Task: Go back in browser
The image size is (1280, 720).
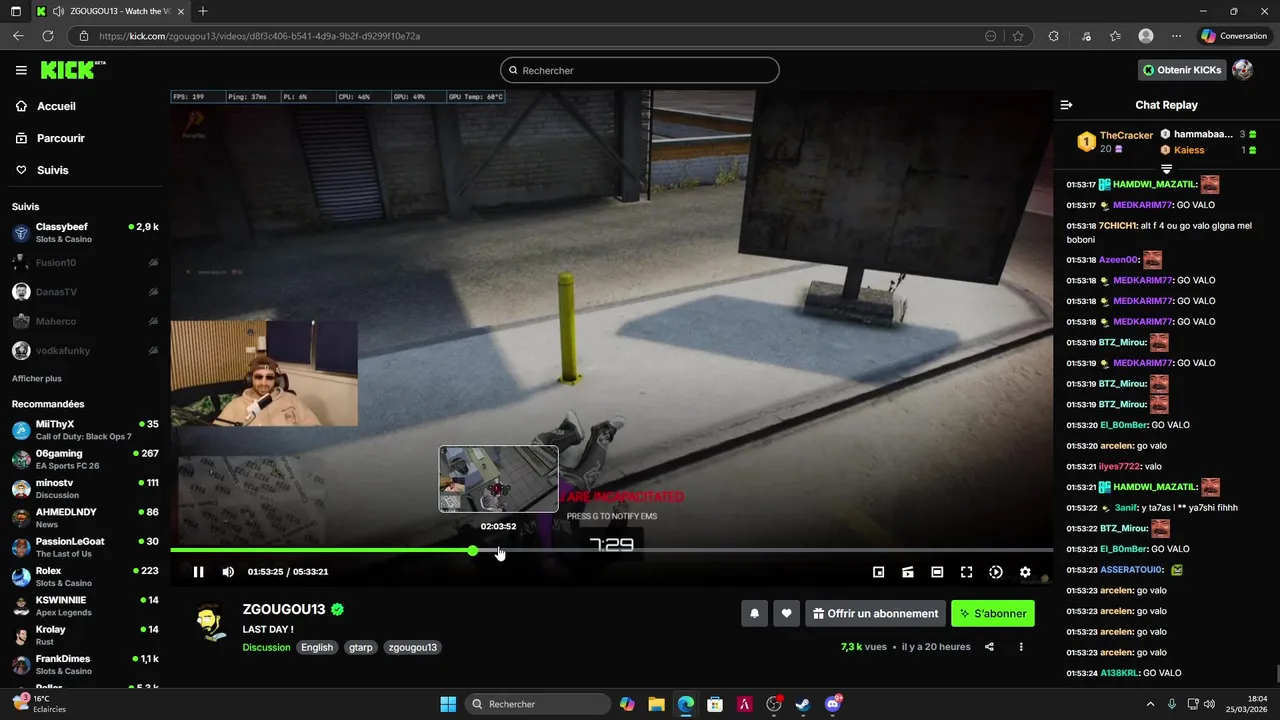Action: pos(18,36)
